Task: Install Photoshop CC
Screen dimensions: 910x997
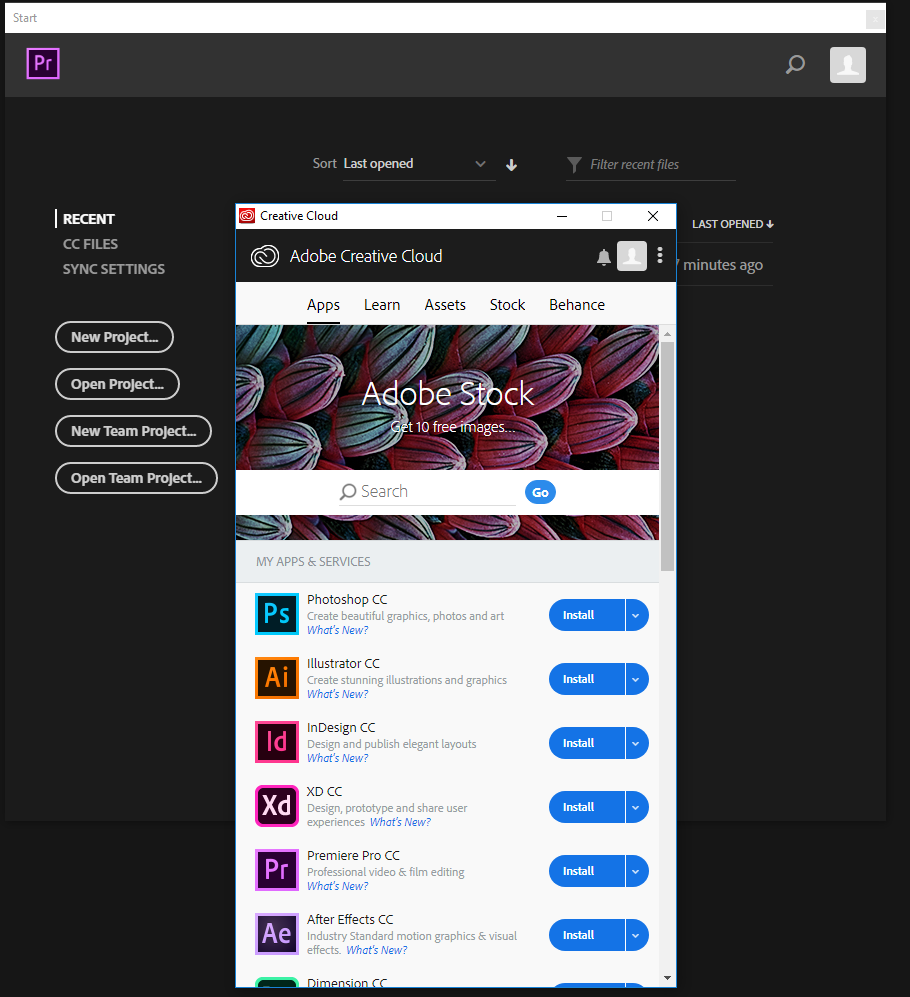Action: click(586, 615)
